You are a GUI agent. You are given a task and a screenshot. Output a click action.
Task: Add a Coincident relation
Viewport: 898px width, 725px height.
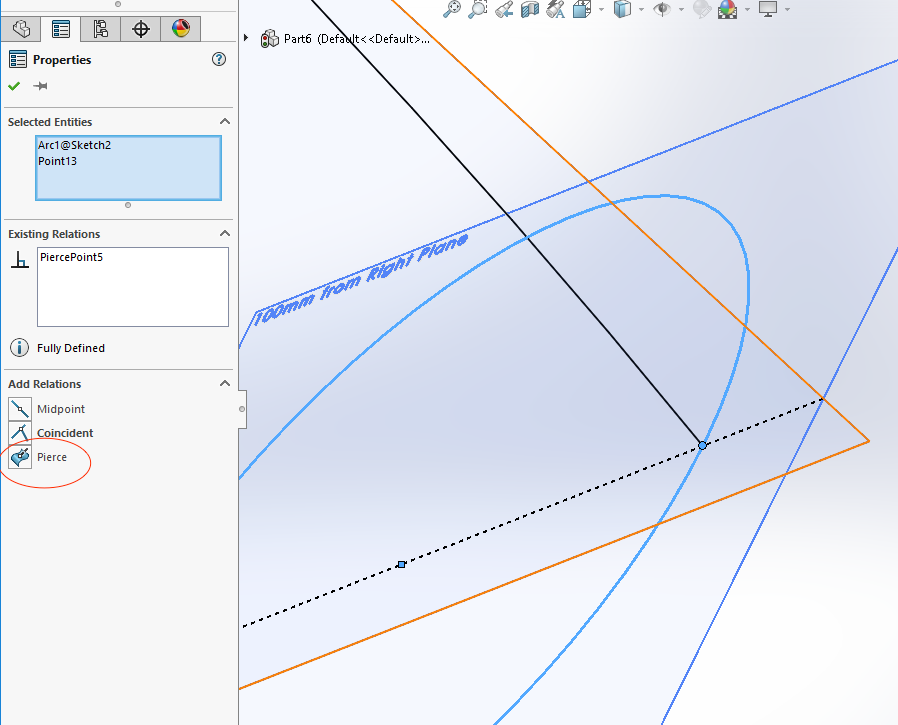tap(66, 432)
